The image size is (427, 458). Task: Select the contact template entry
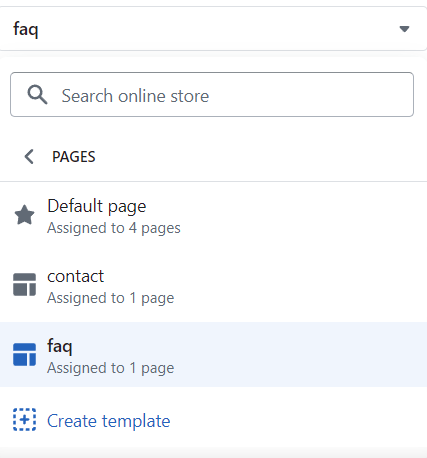[213, 286]
